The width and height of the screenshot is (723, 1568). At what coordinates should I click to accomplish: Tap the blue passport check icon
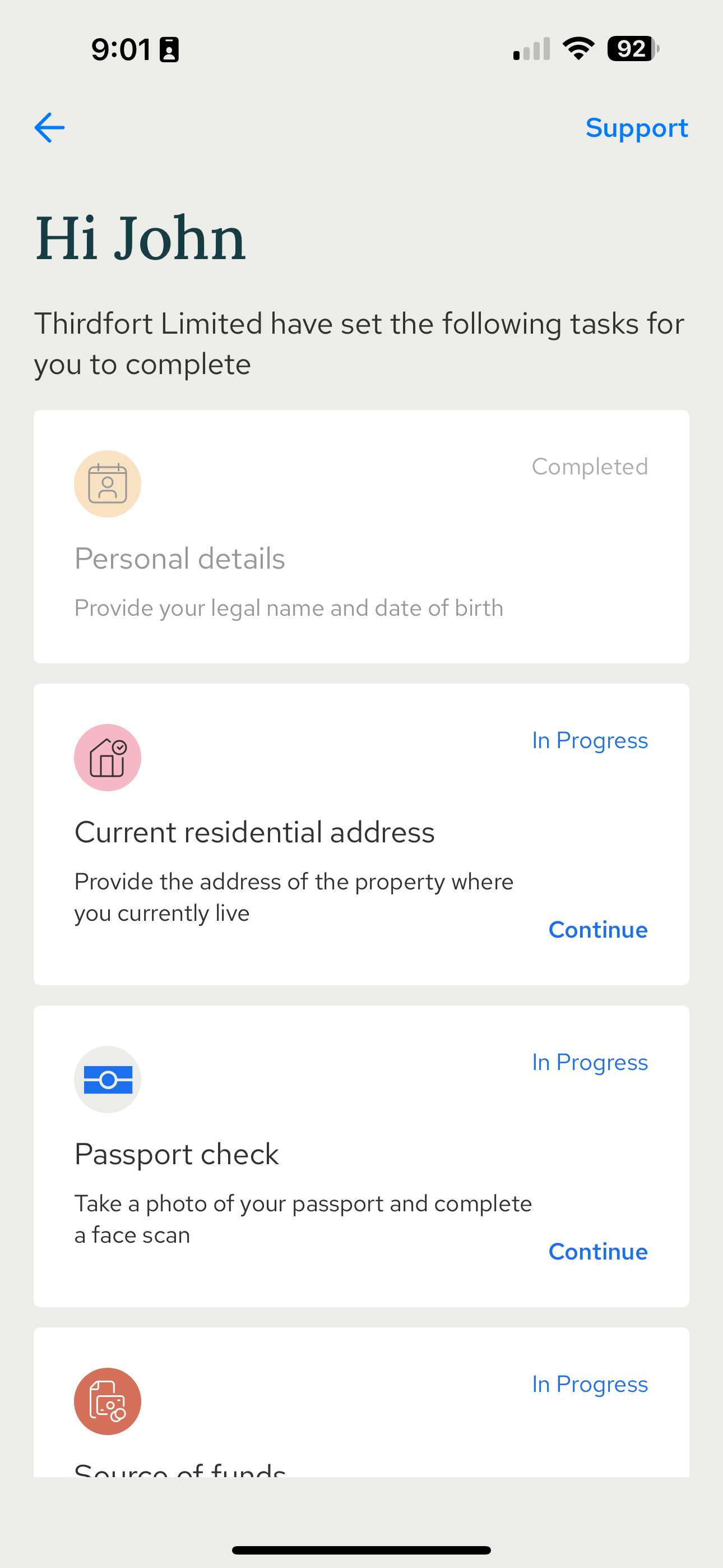[108, 1079]
